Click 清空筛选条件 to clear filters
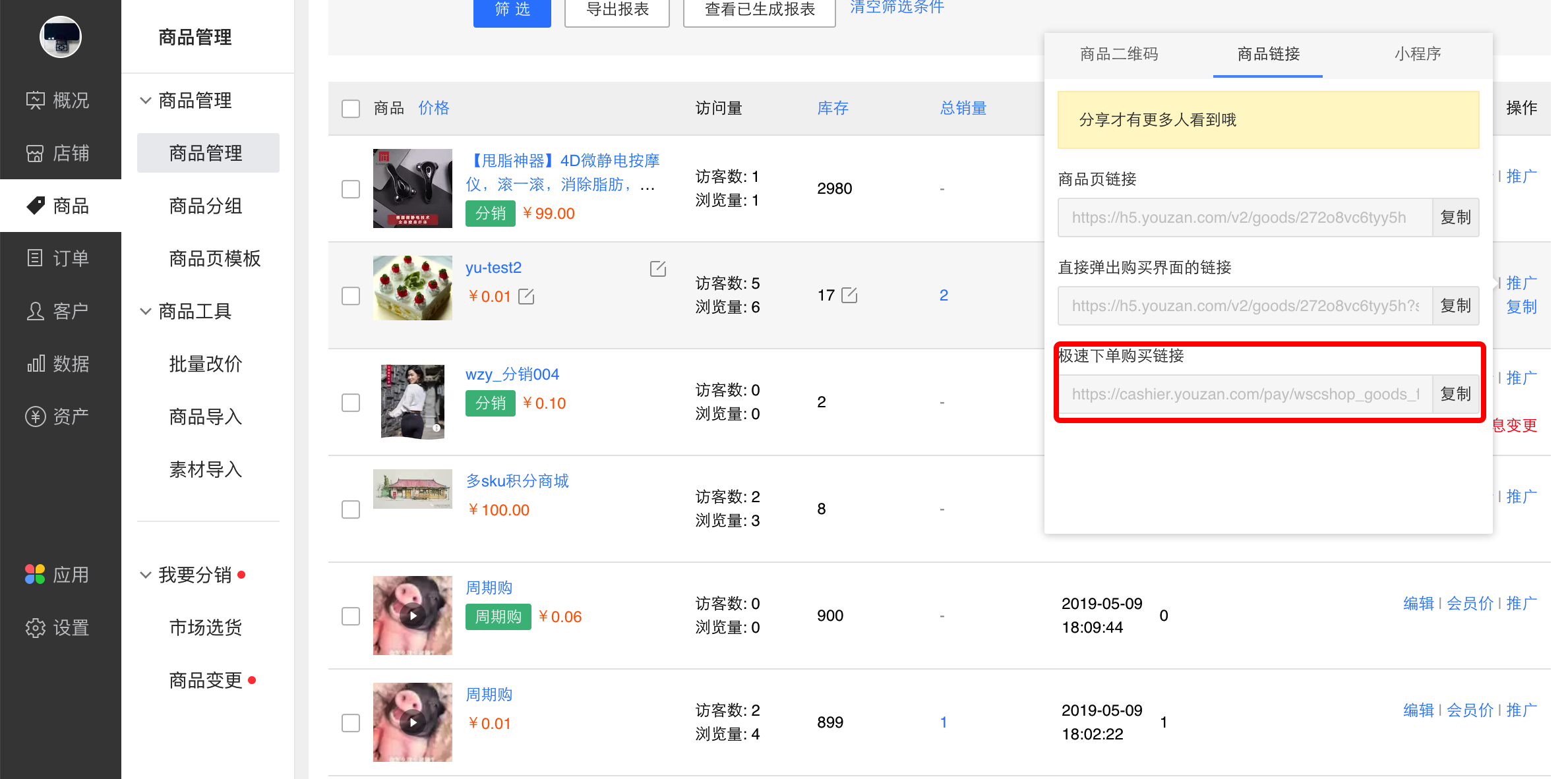The height and width of the screenshot is (779, 1568). [x=897, y=7]
